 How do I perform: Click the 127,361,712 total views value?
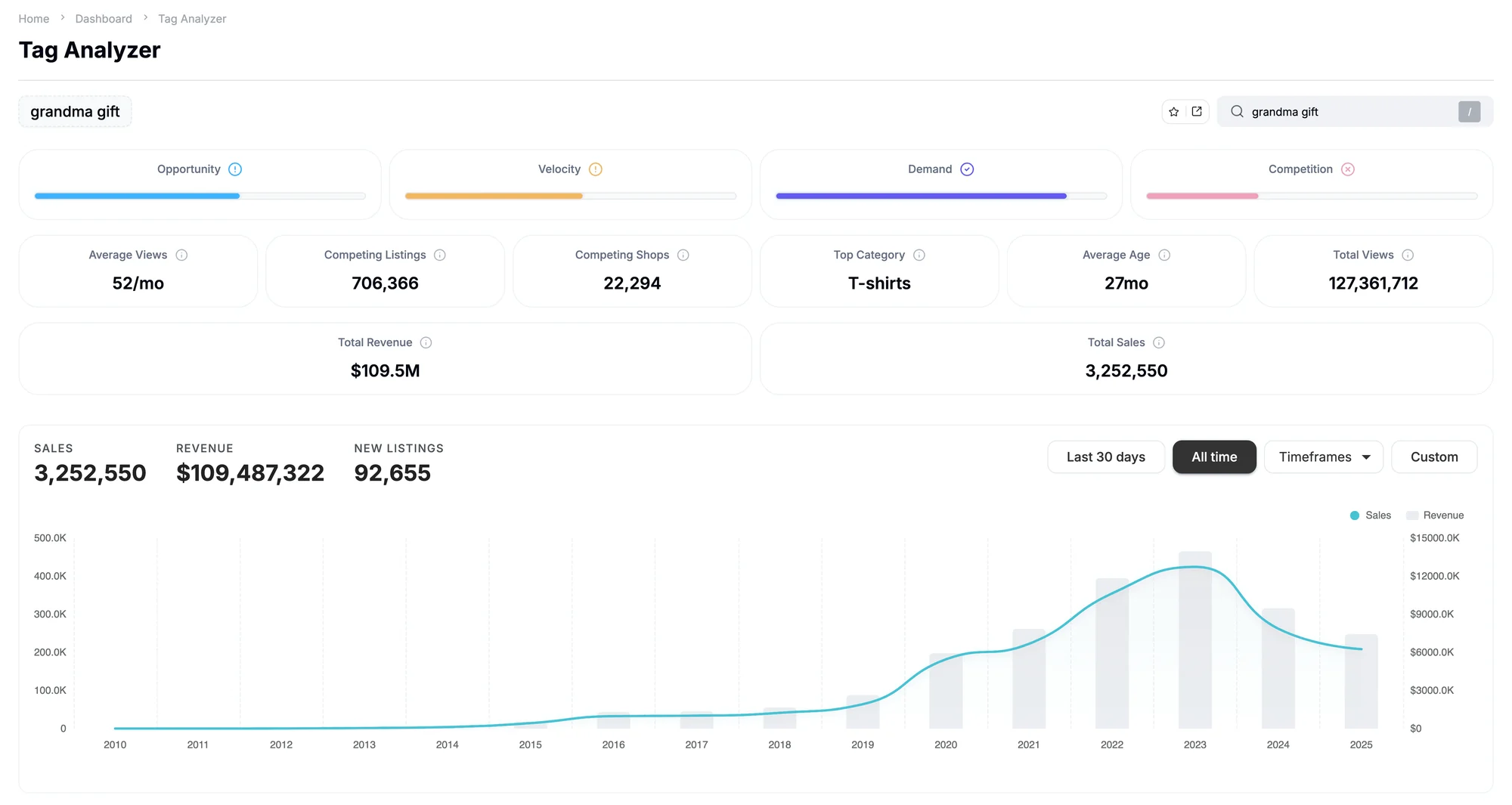[x=1374, y=283]
